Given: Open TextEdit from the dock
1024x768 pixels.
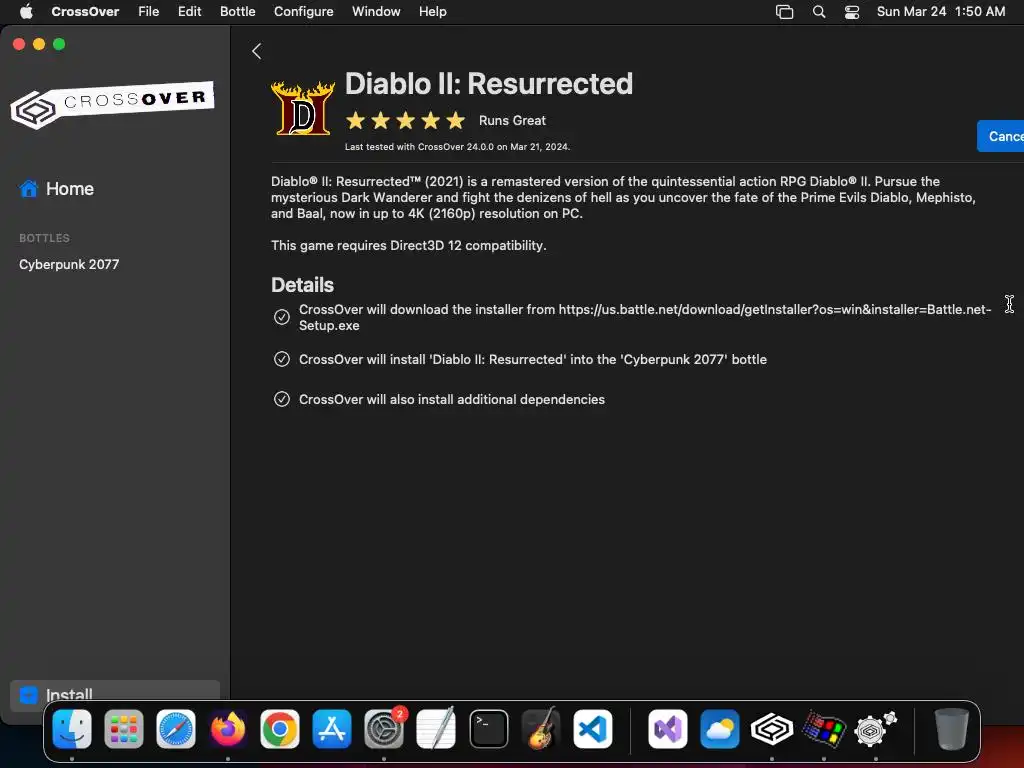Looking at the screenshot, I should (436, 729).
